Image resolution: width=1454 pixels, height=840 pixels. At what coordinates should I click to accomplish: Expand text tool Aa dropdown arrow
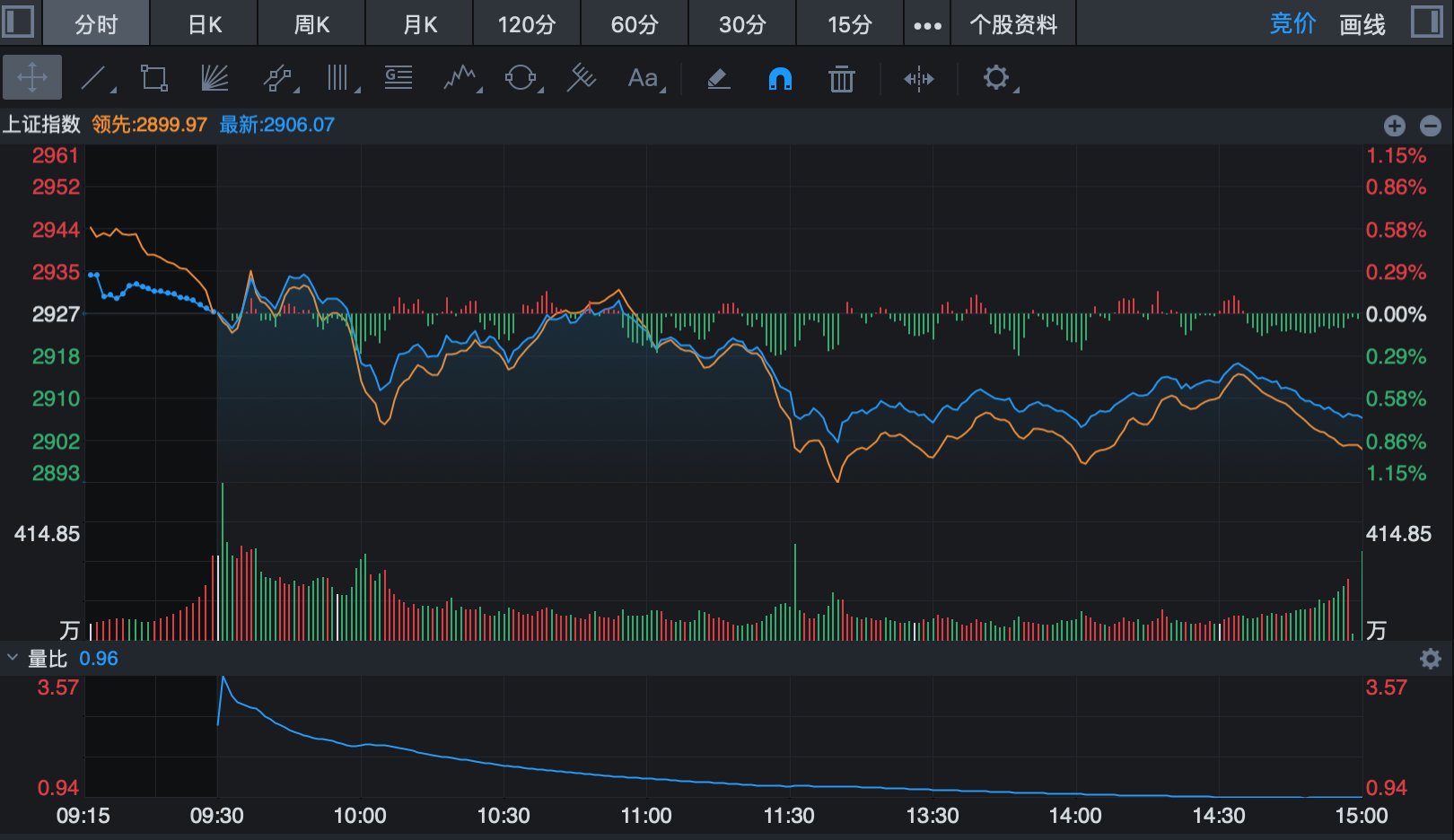click(663, 90)
